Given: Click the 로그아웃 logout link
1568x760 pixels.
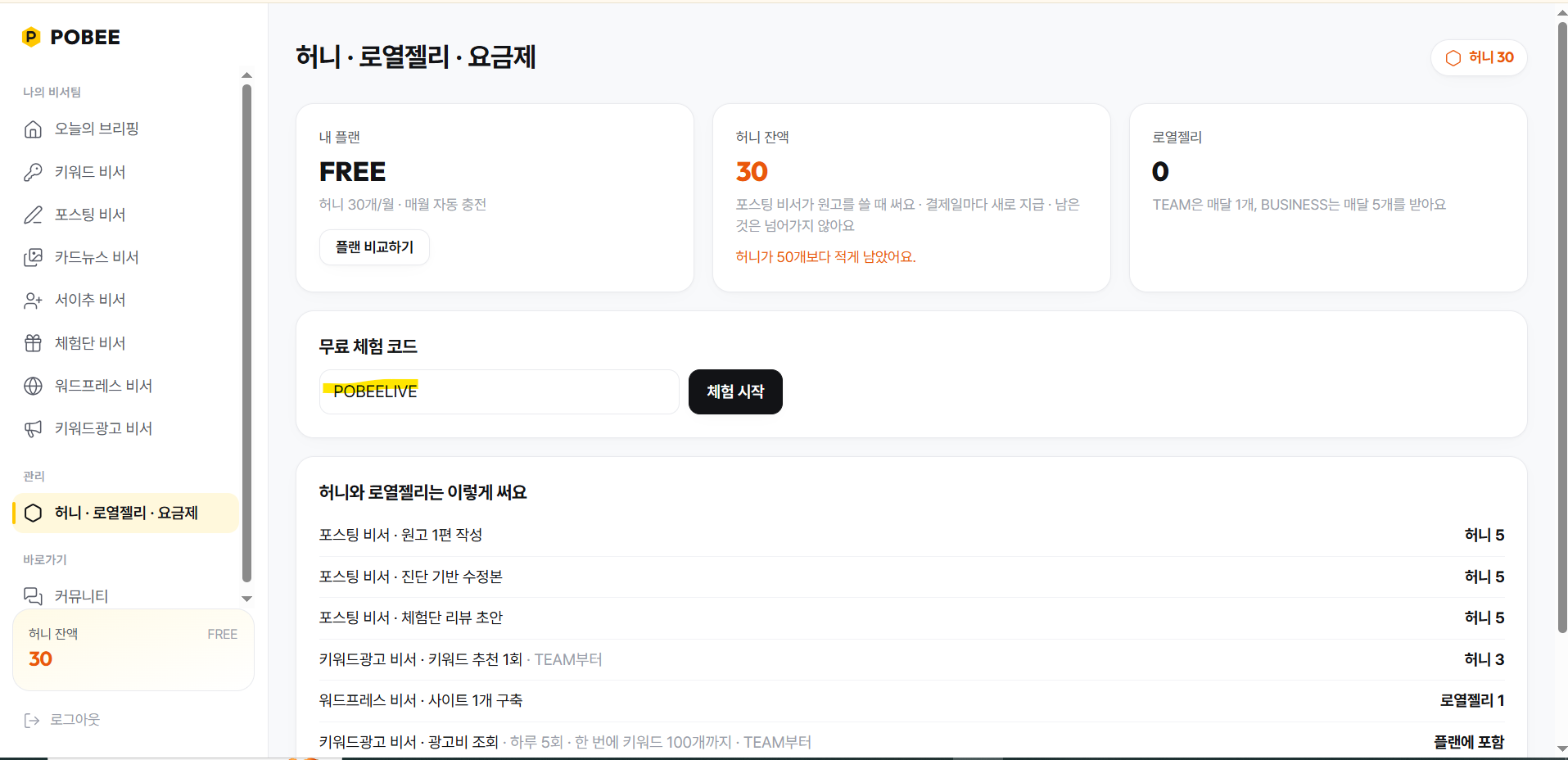Looking at the screenshot, I should pos(62,720).
